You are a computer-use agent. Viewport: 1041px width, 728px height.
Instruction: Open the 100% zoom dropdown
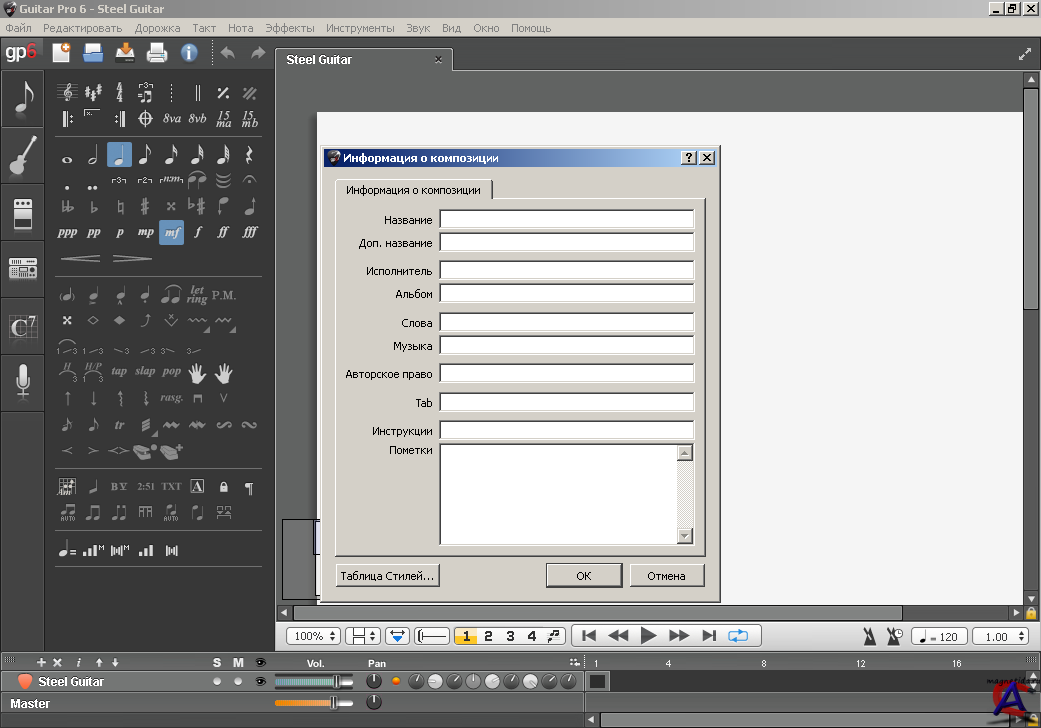coord(312,636)
